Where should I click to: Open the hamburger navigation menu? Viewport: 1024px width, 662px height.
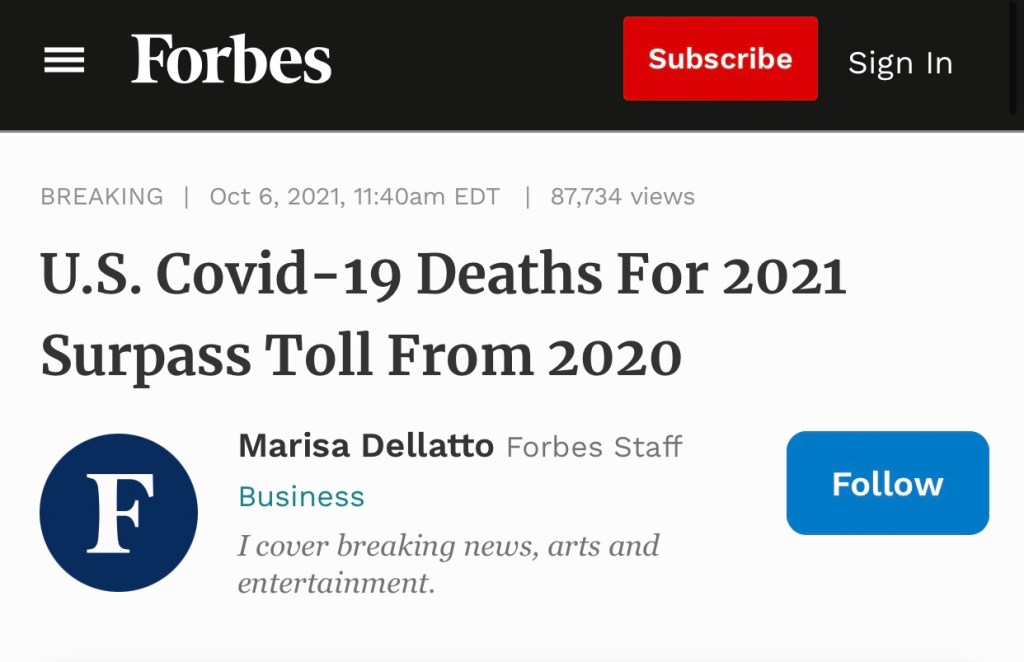point(64,62)
